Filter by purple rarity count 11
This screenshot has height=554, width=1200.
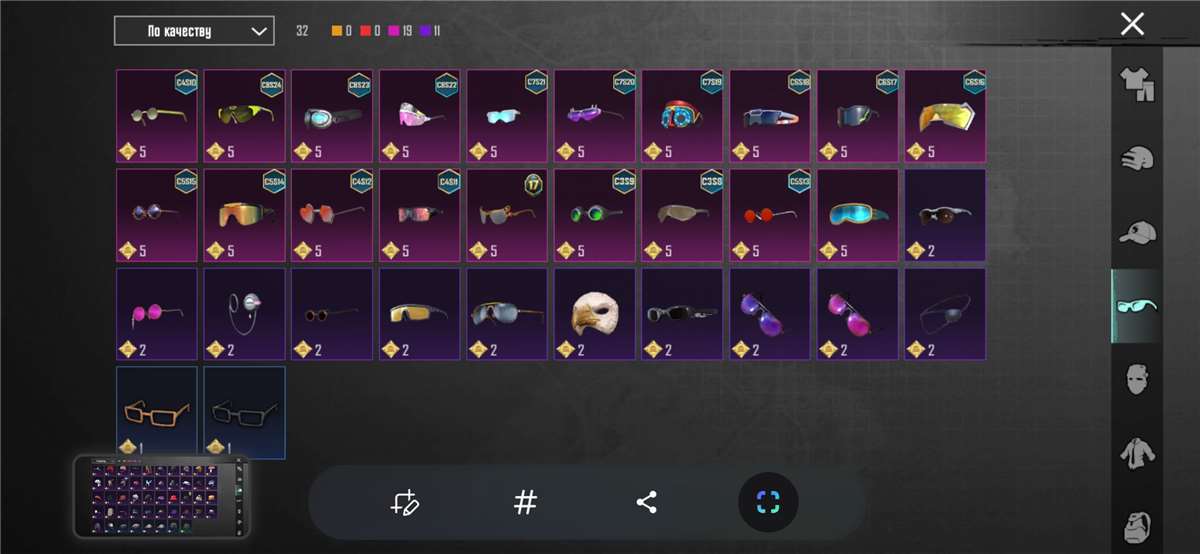pos(431,31)
